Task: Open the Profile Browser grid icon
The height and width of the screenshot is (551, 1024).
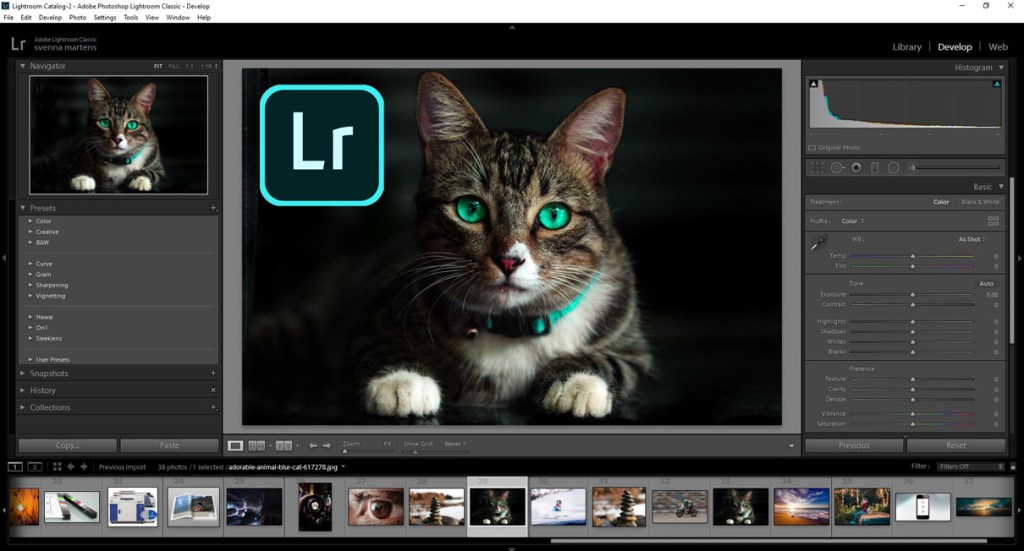Action: 993,221
